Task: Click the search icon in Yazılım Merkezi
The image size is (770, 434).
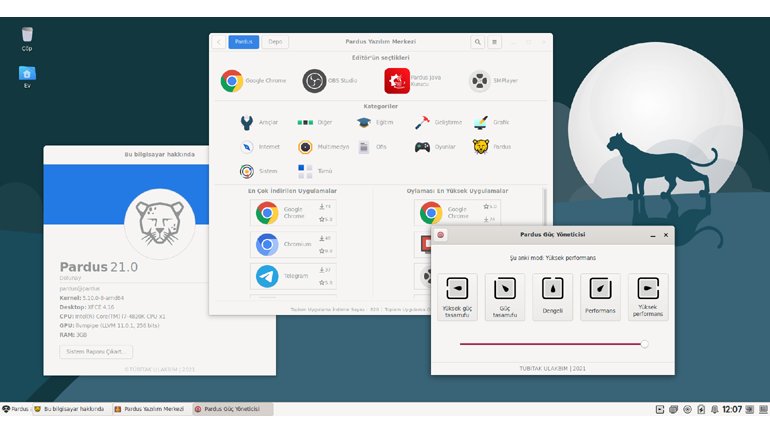Action: (x=477, y=42)
